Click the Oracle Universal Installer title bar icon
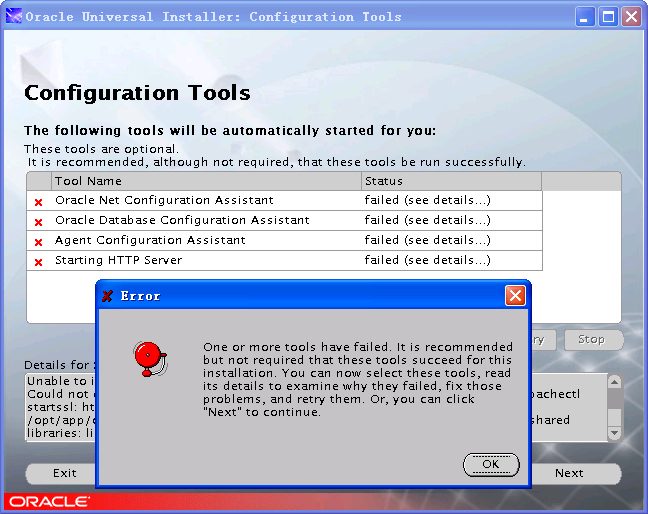The width and height of the screenshot is (648, 514). click(x=14, y=17)
